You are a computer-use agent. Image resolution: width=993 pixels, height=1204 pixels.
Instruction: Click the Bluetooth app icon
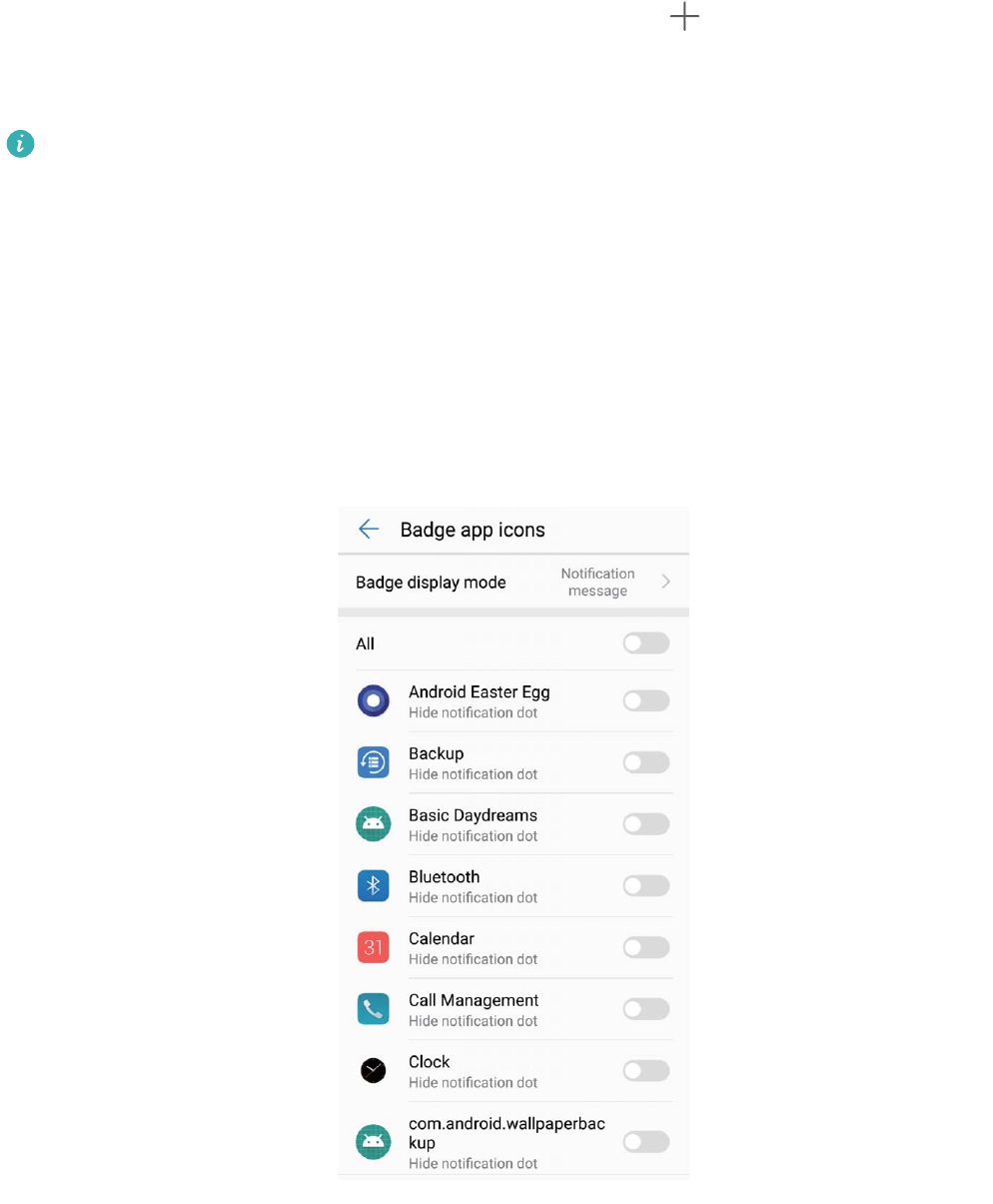[373, 886]
